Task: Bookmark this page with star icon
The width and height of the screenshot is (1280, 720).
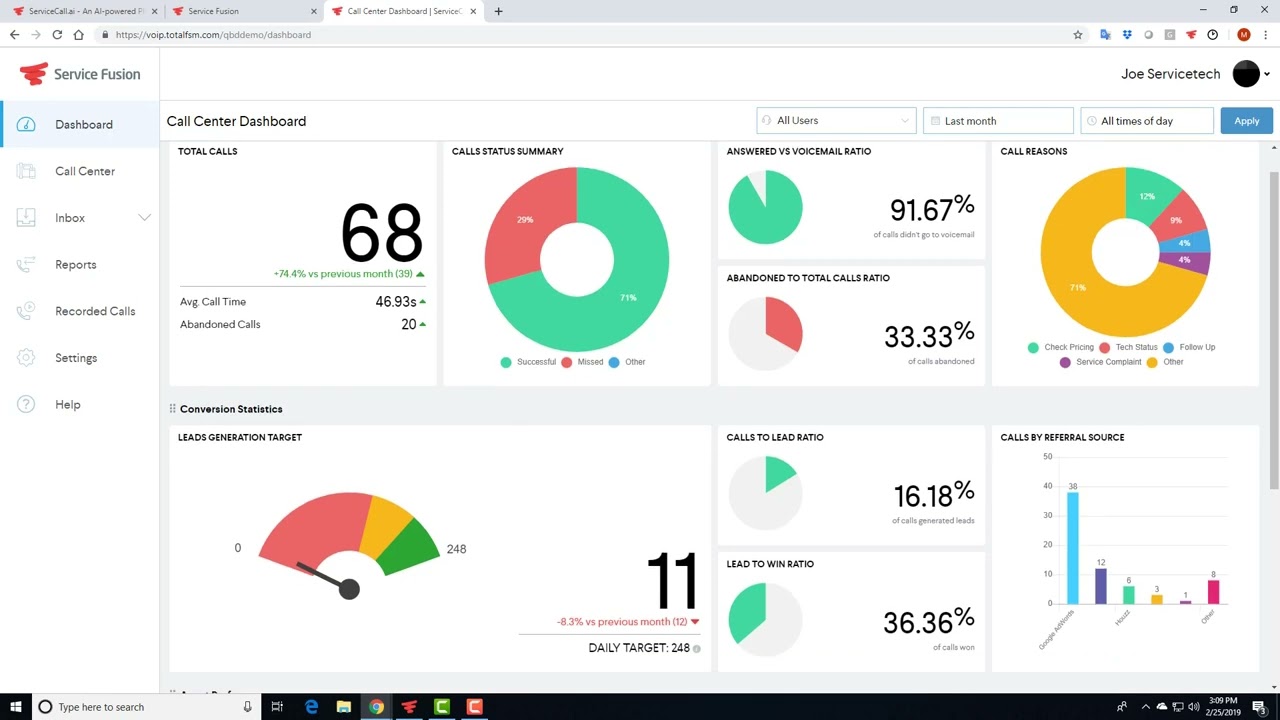Action: click(1078, 35)
